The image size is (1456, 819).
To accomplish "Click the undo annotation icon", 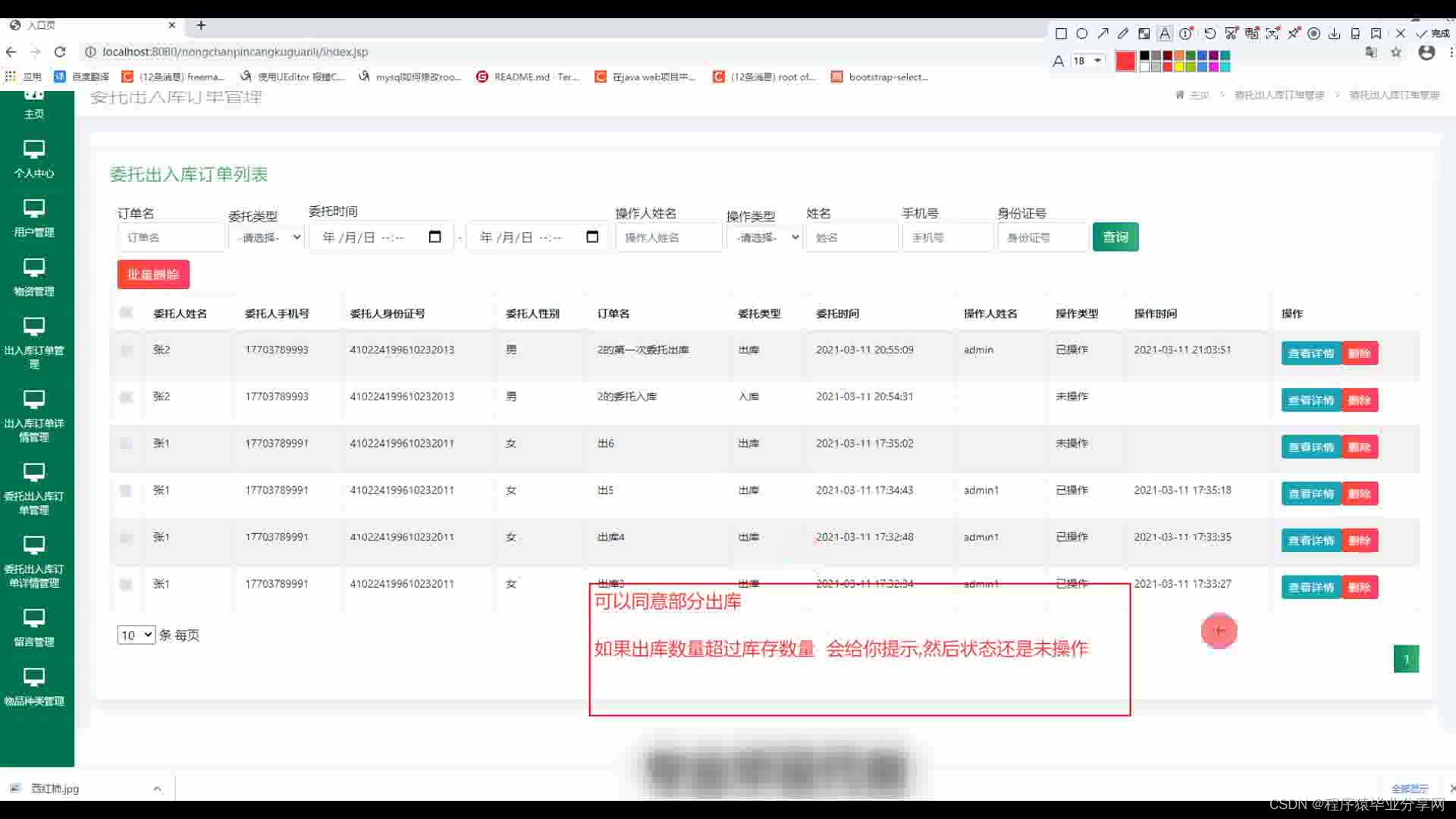I will pos(1210,33).
